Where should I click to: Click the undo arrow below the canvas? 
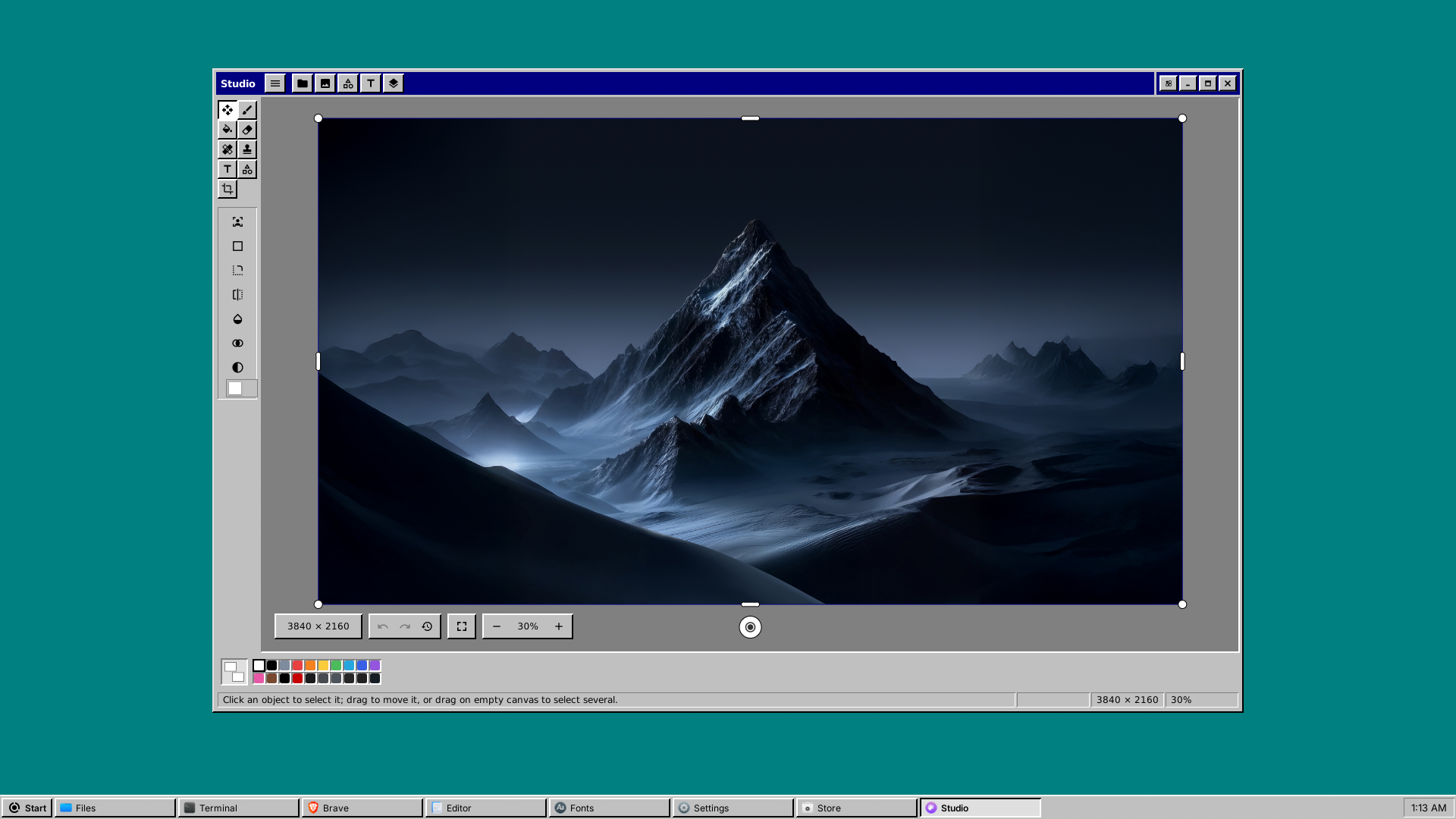click(383, 626)
